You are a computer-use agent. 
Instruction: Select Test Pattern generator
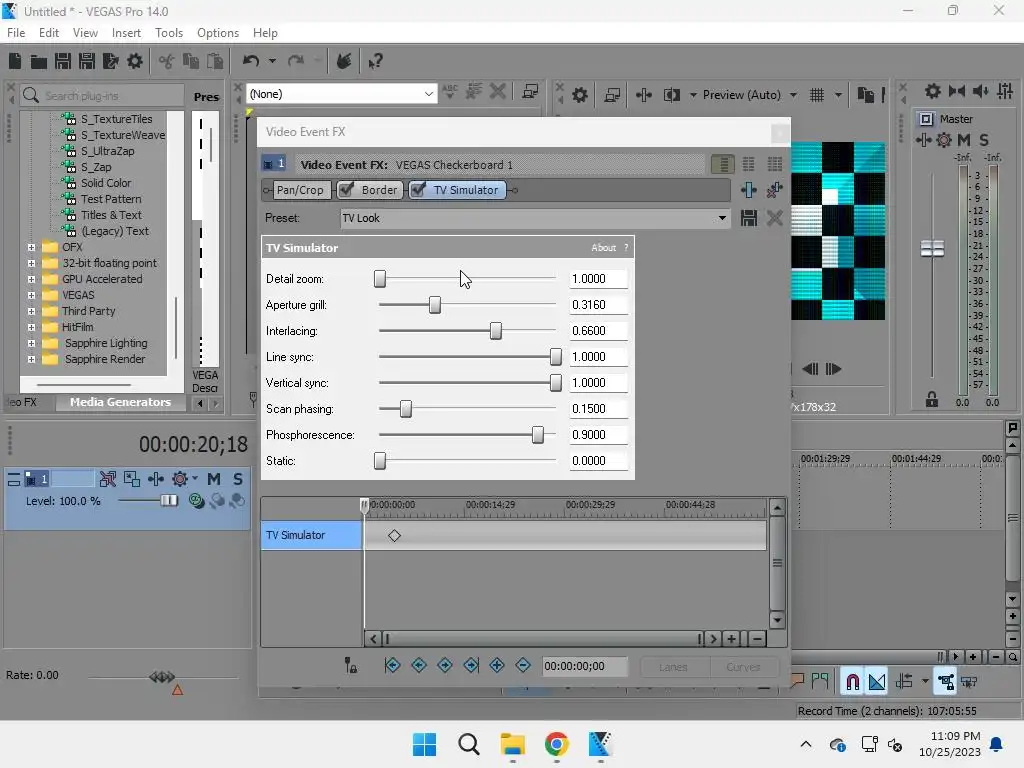pyautogui.click(x=111, y=199)
